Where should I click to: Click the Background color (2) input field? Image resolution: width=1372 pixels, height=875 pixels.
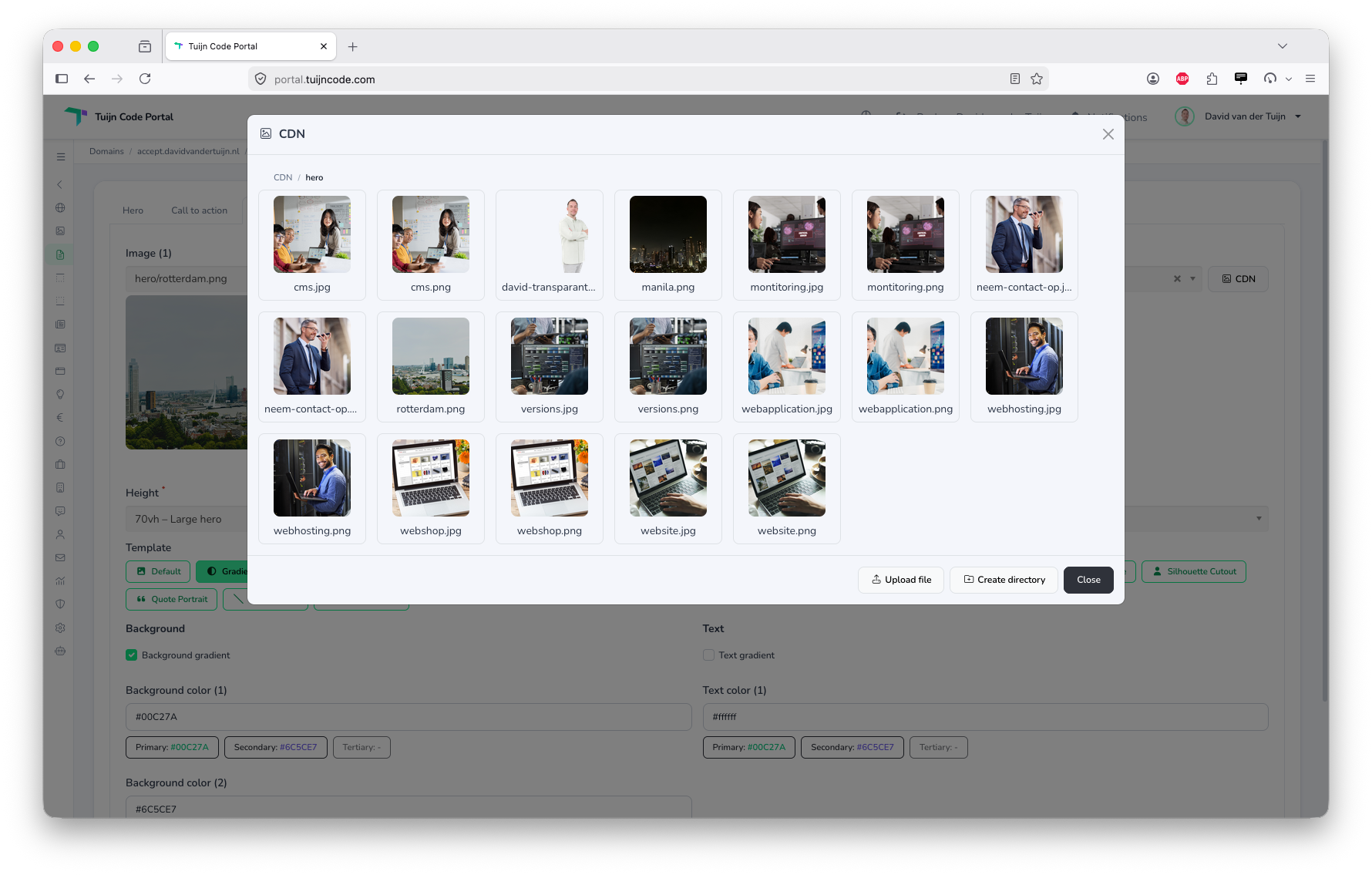(x=409, y=807)
